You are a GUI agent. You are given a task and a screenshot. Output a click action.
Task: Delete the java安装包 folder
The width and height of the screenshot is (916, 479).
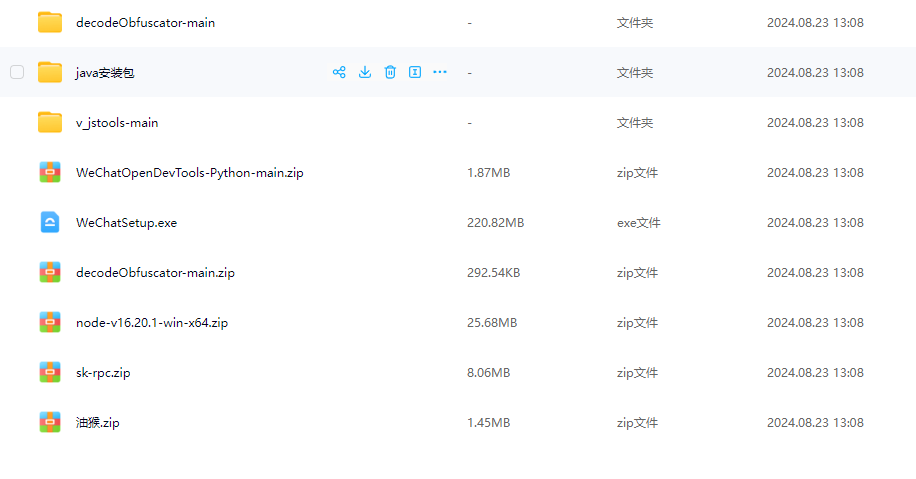tap(390, 72)
